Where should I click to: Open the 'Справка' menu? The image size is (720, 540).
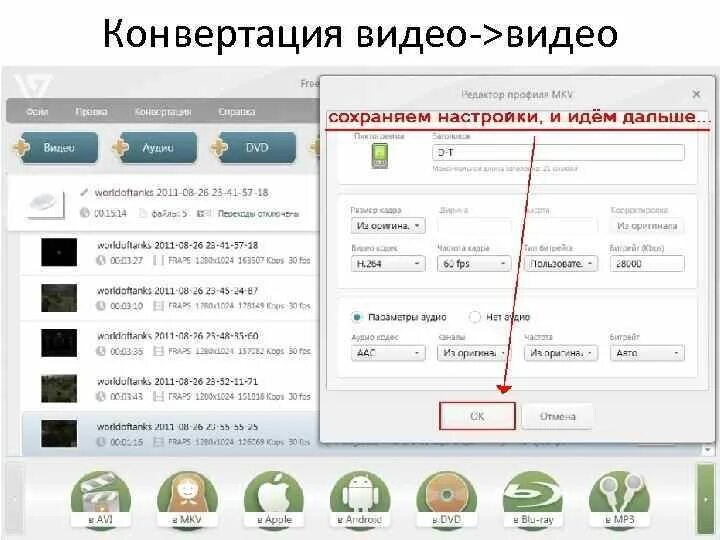[x=236, y=112]
